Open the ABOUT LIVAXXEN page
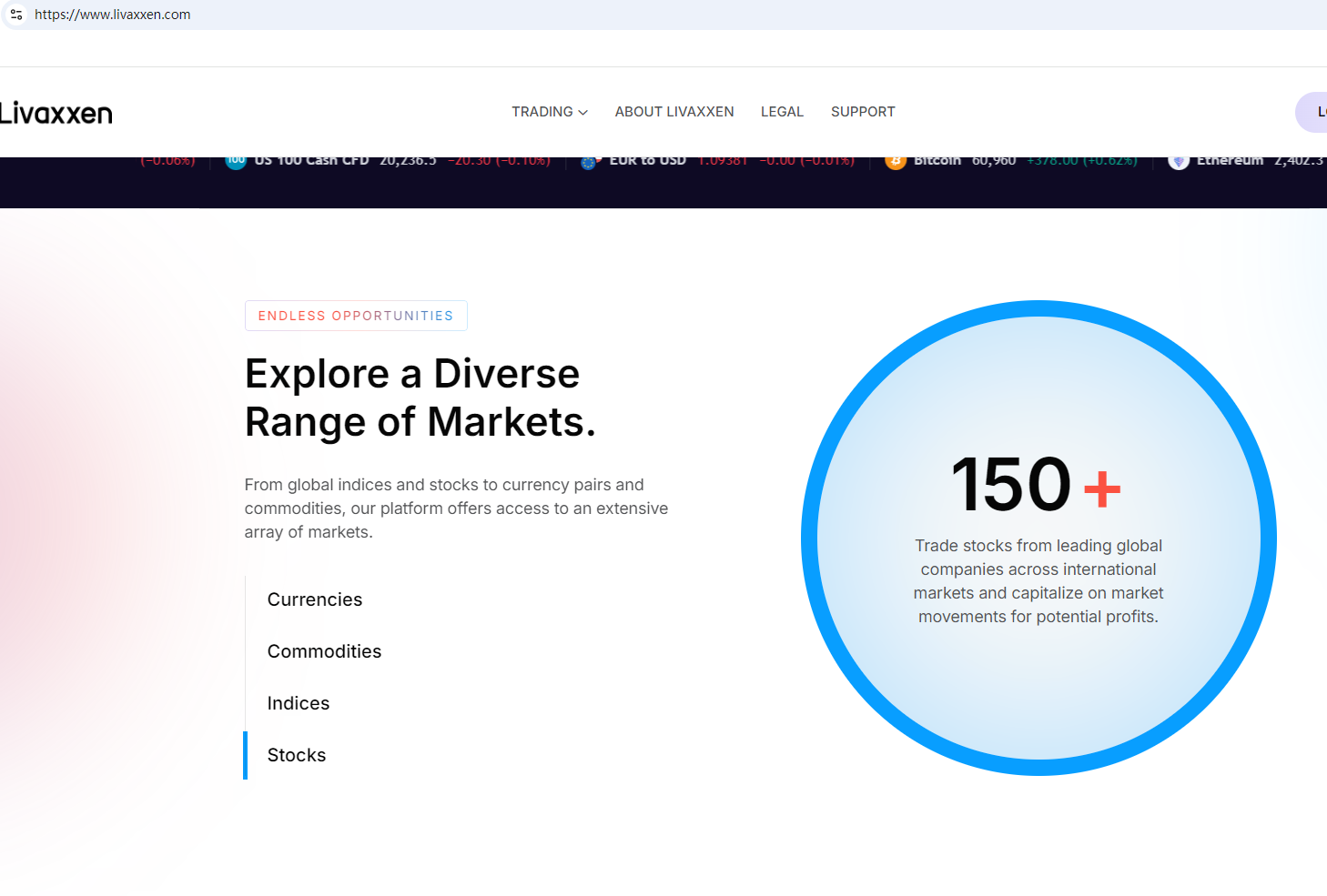 pyautogui.click(x=674, y=112)
